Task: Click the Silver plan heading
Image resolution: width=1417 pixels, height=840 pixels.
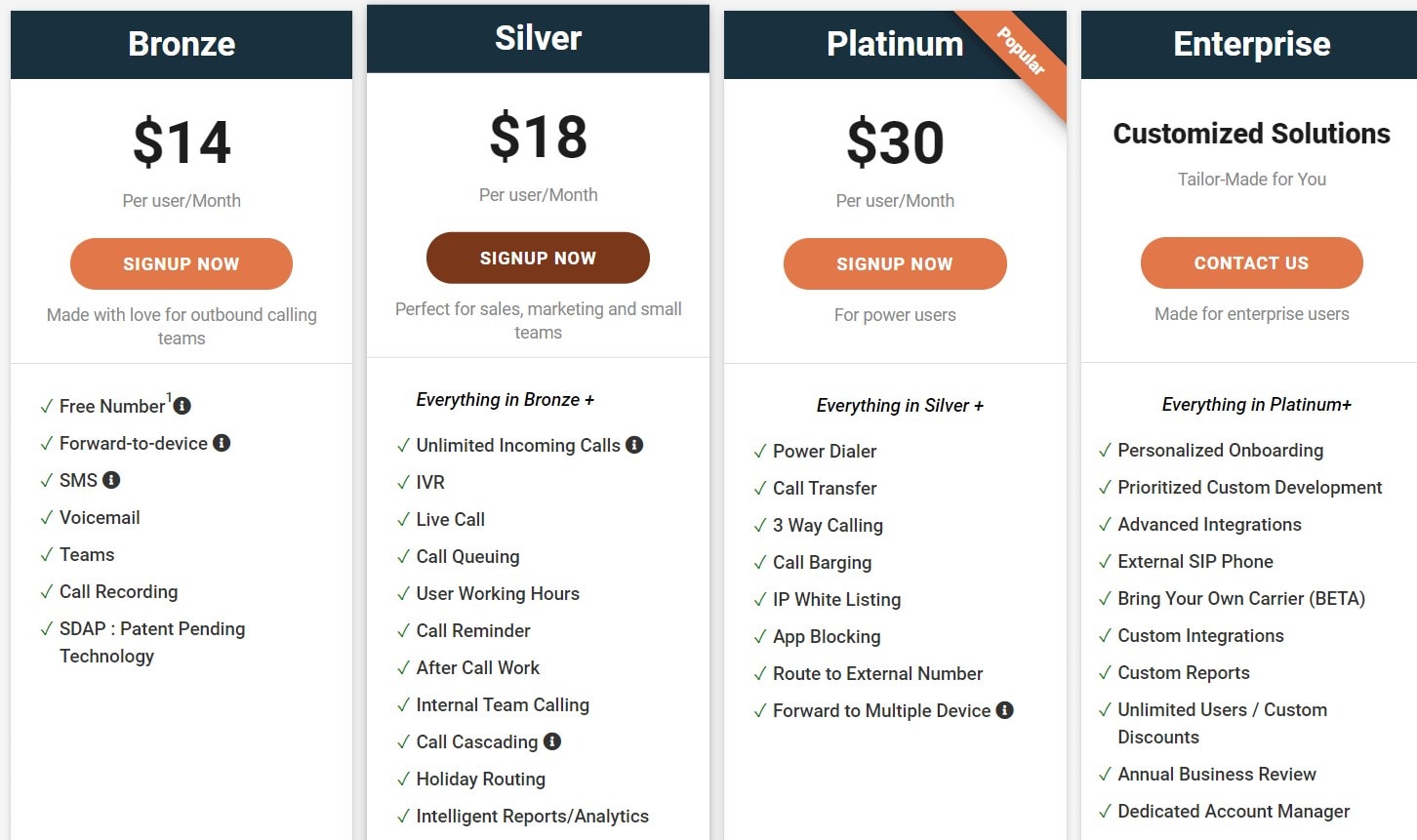Action: tap(538, 38)
